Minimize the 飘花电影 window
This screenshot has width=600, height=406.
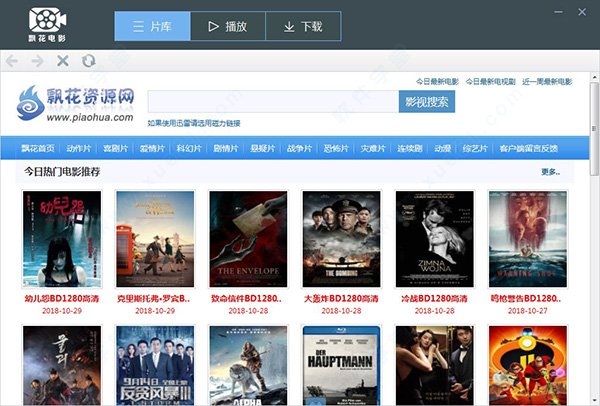click(x=558, y=12)
